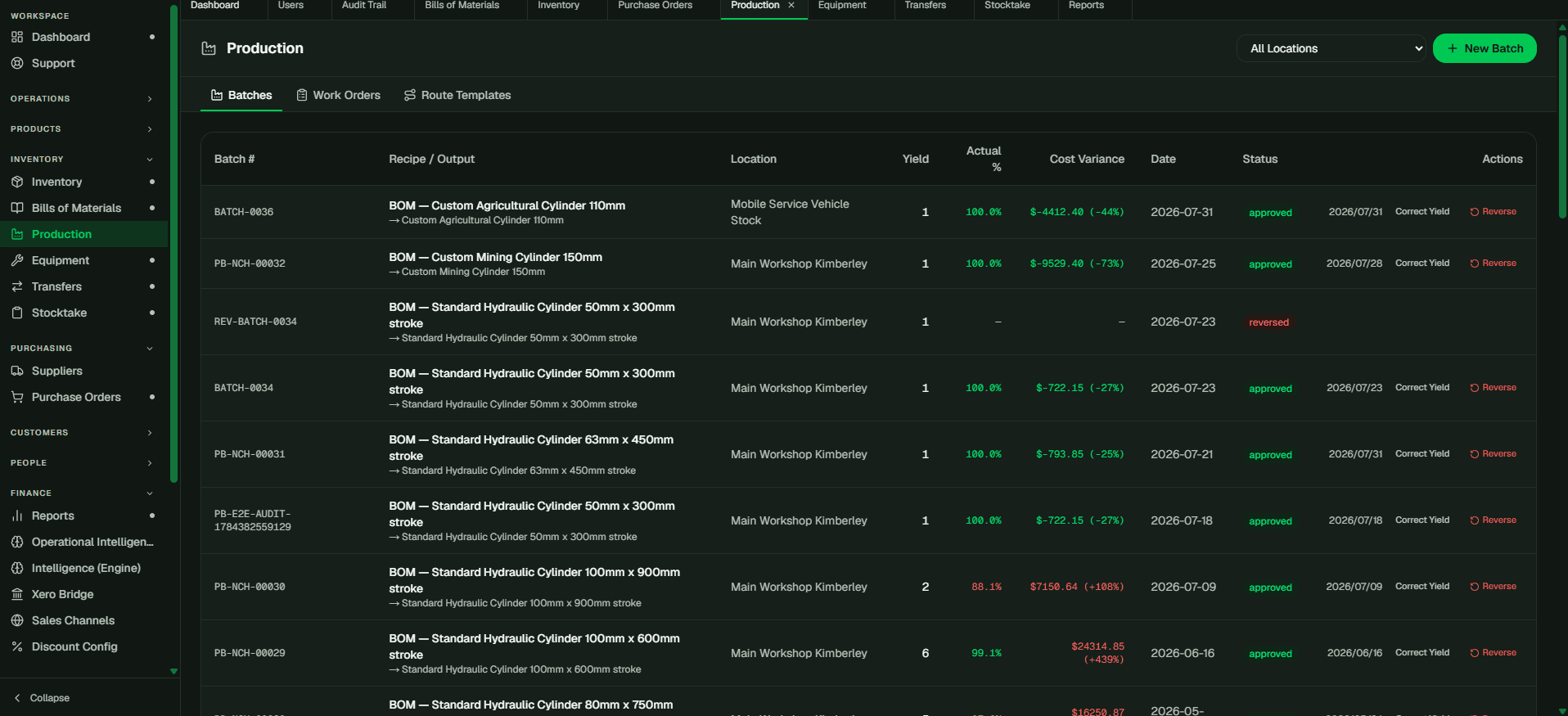The height and width of the screenshot is (716, 1568).
Task: Click Correct Yield for BATCH-0036
Action: pos(1422,212)
